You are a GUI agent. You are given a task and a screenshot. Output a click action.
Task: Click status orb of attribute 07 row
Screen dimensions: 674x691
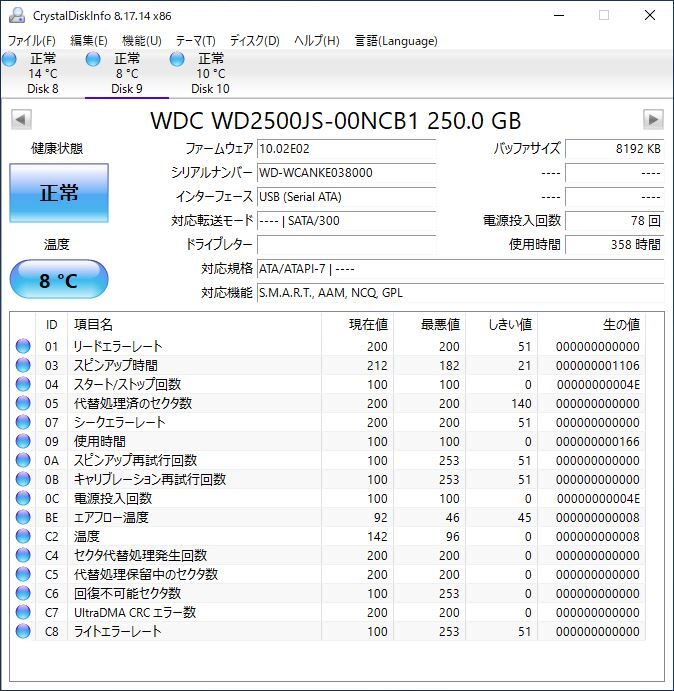(x=23, y=422)
